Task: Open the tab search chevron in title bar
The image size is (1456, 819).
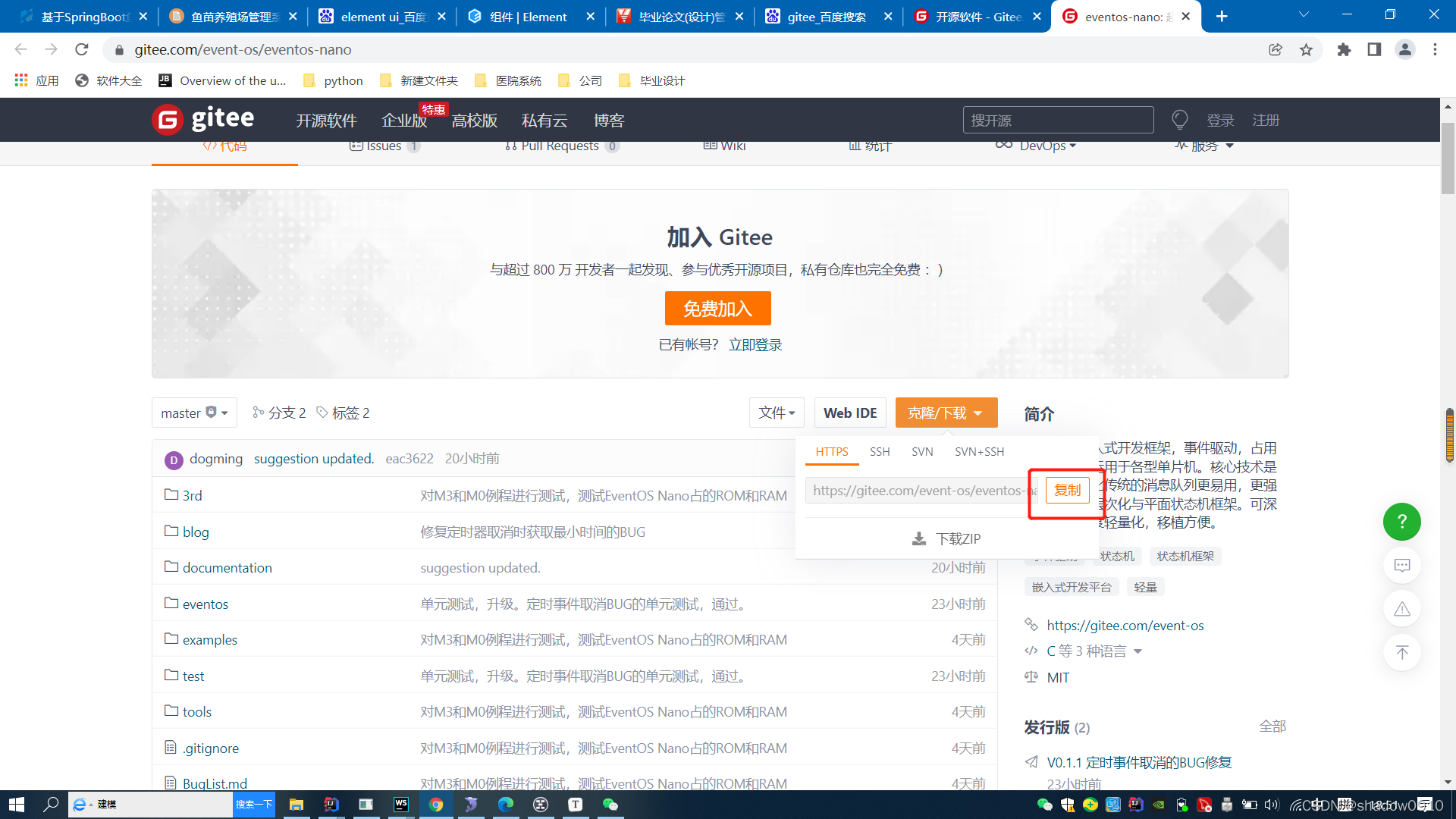Action: click(x=1304, y=15)
